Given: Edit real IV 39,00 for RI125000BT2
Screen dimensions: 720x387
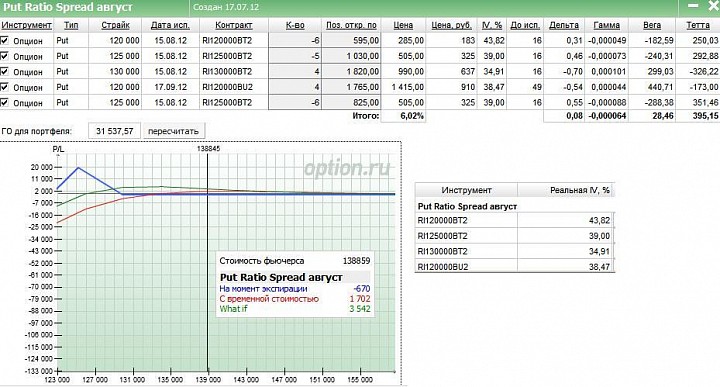Looking at the screenshot, I should coord(566,236).
